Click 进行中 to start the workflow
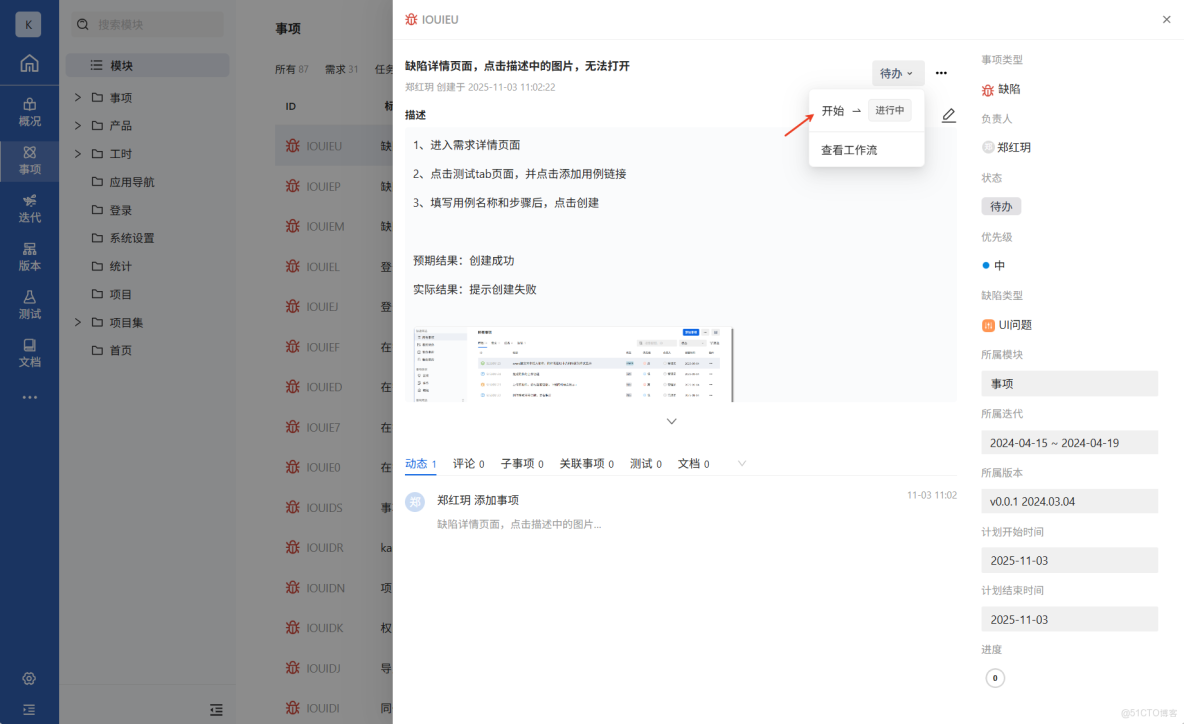 pos(890,110)
